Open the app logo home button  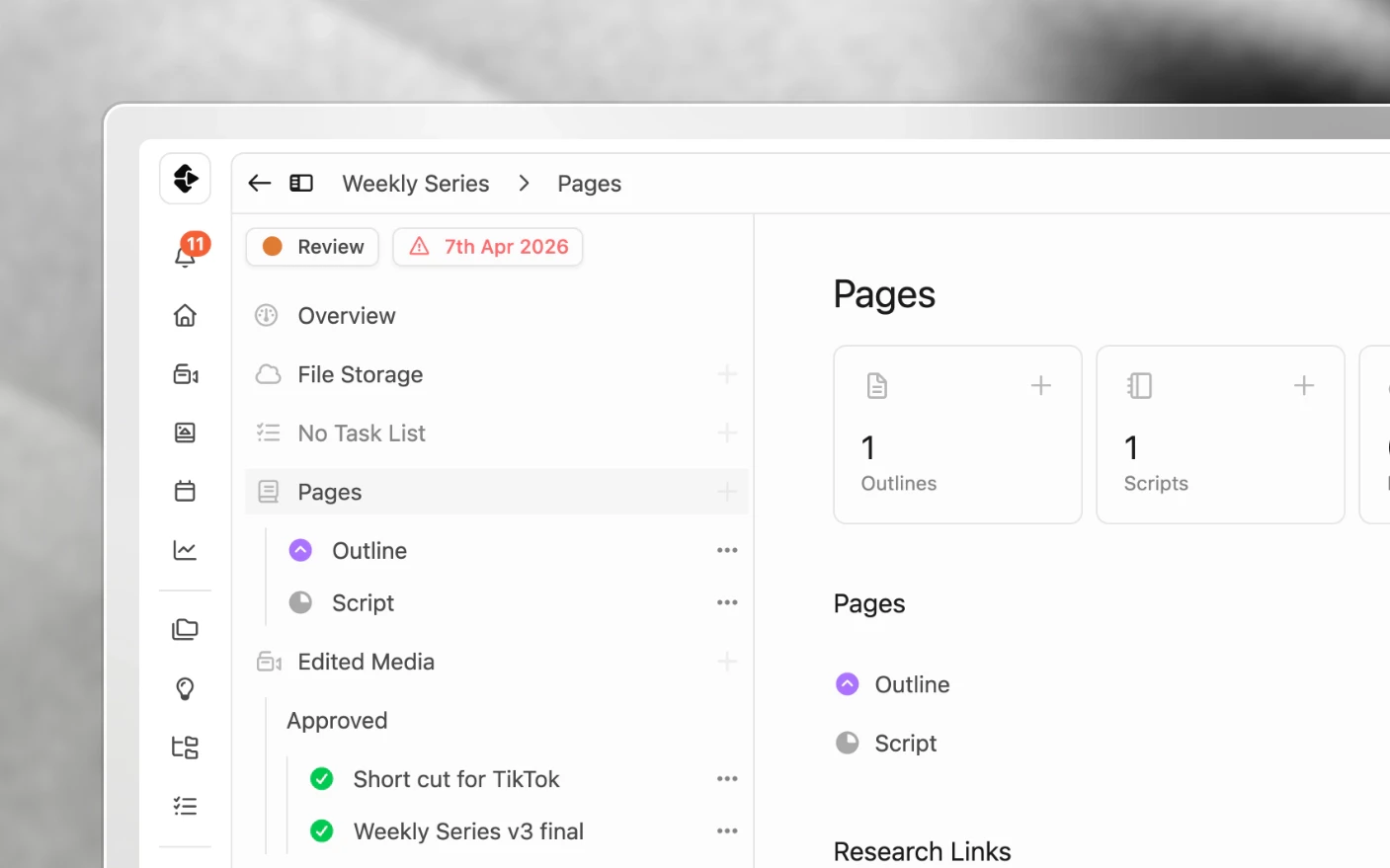click(x=185, y=179)
